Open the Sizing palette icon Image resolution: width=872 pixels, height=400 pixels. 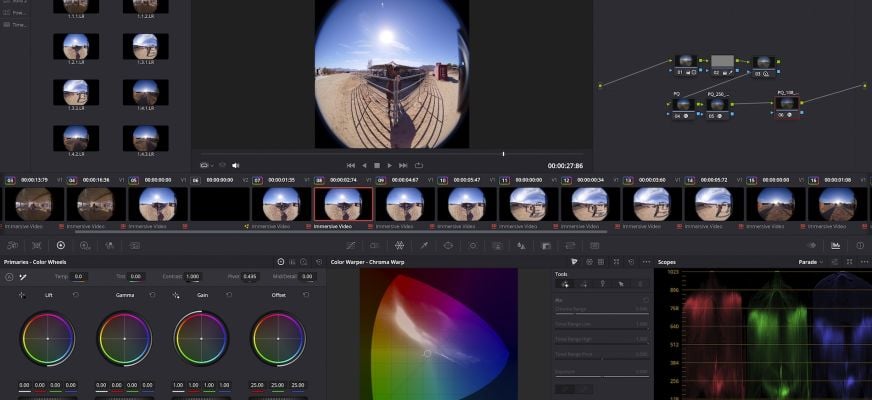click(x=570, y=245)
